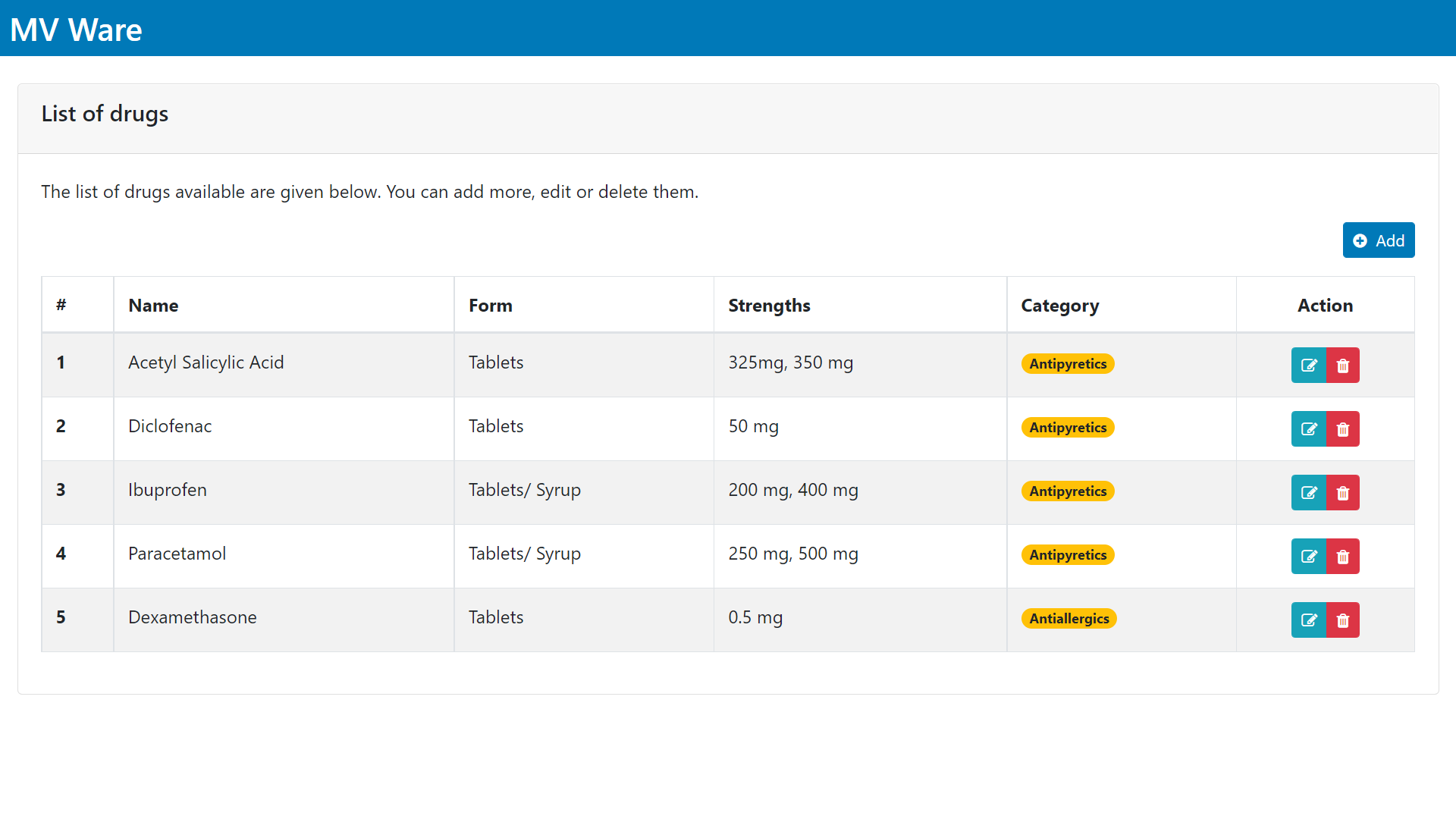This screenshot has width=1456, height=819.
Task: Edit the Diclofenac drug entry
Action: 1309,429
